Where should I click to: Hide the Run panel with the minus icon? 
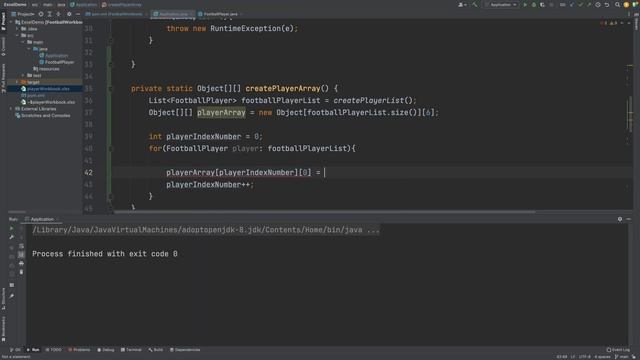point(629,219)
